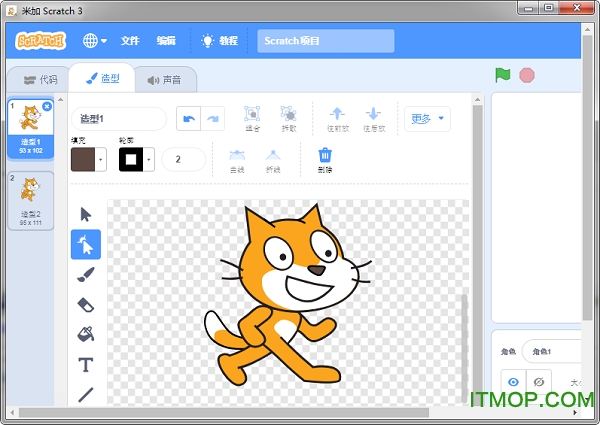
Task: Click the redo arrow button
Action: point(213,119)
